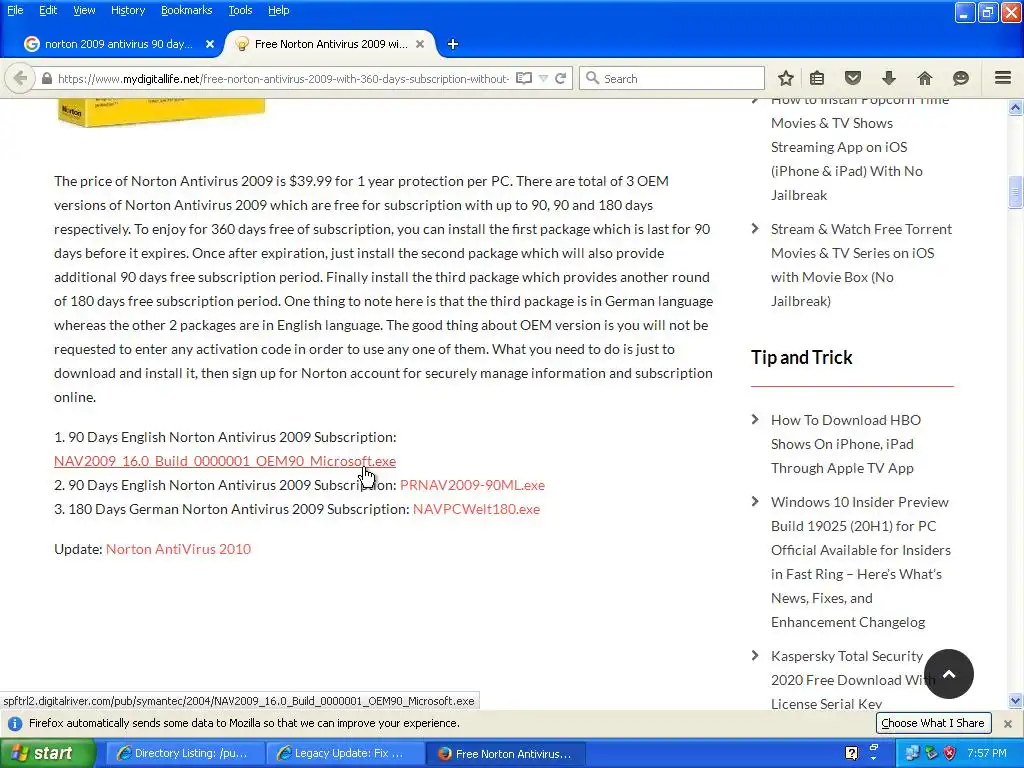
Task: Open the View menu
Action: [84, 10]
